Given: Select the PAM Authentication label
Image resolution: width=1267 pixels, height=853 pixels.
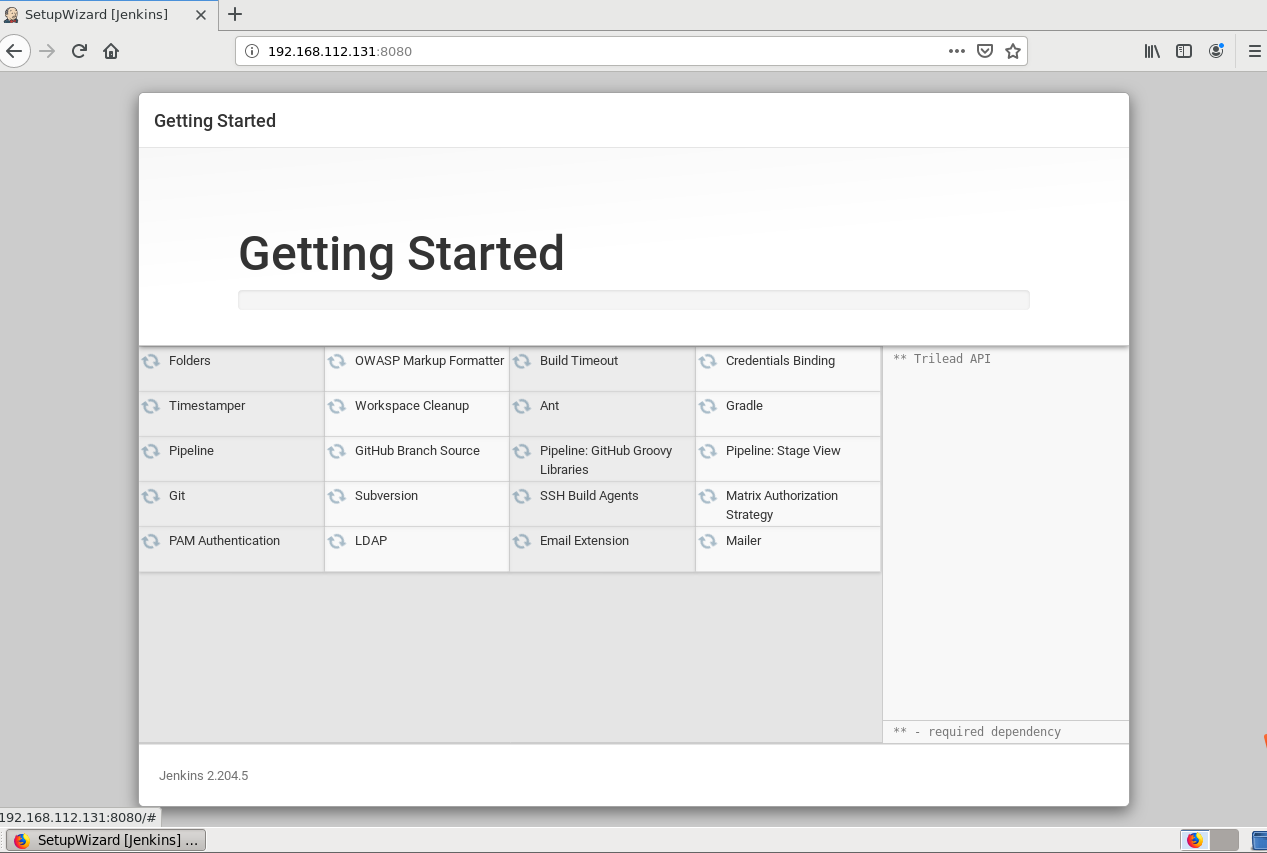Looking at the screenshot, I should (224, 541).
